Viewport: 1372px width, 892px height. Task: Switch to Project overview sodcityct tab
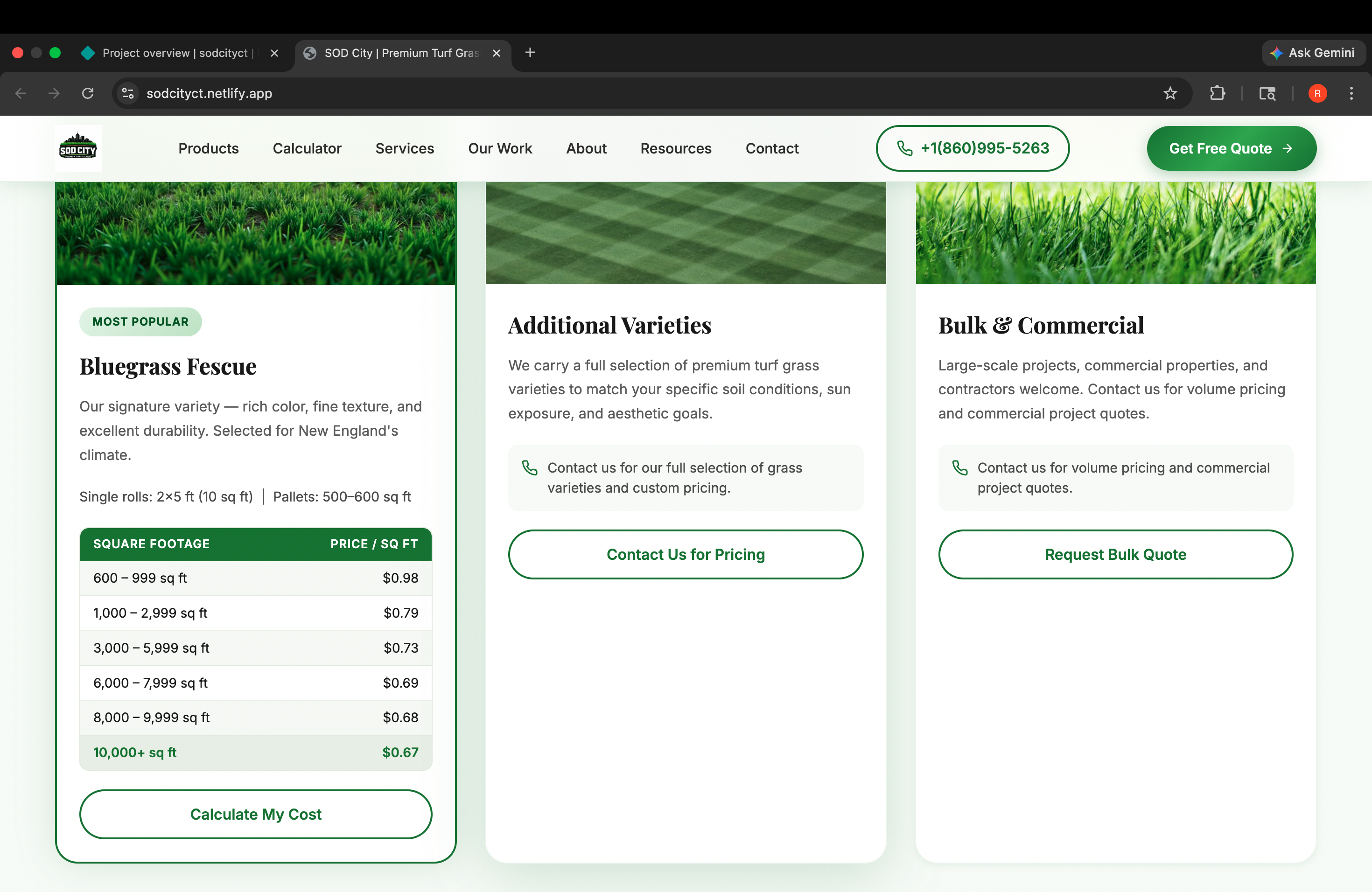[180, 53]
